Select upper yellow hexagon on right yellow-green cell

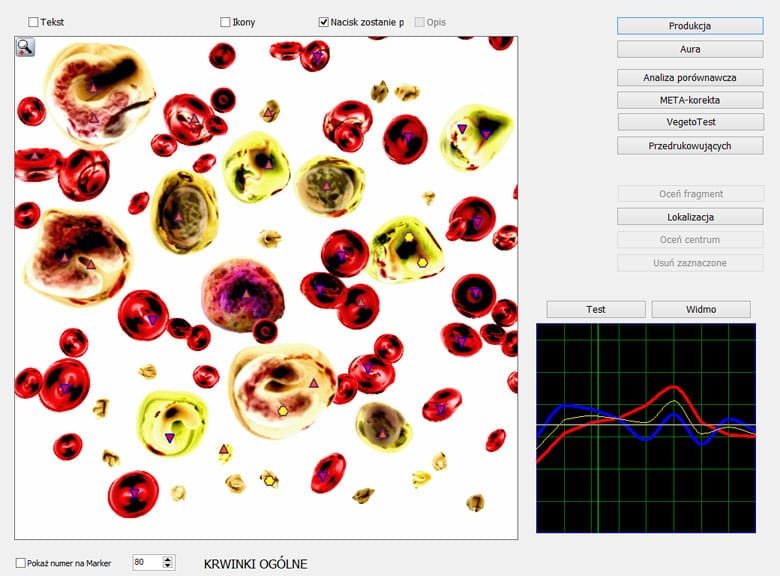pos(408,237)
